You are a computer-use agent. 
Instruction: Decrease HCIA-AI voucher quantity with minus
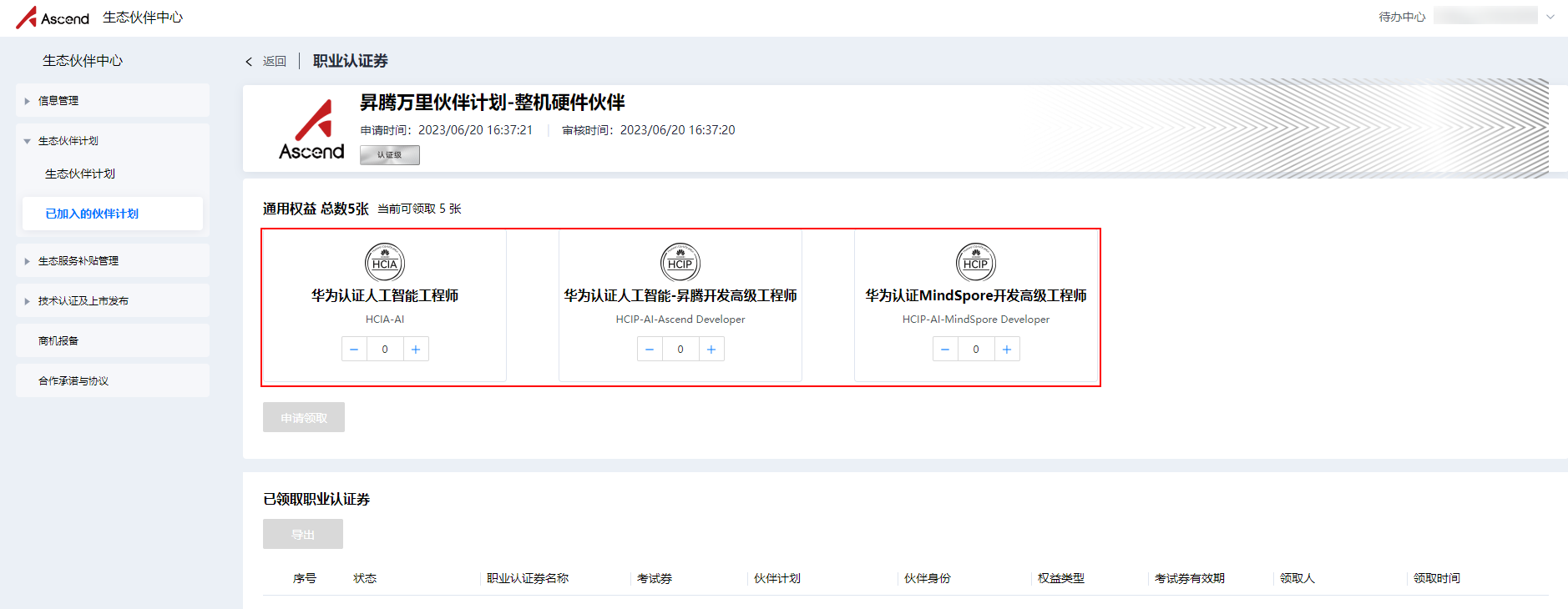coord(354,350)
